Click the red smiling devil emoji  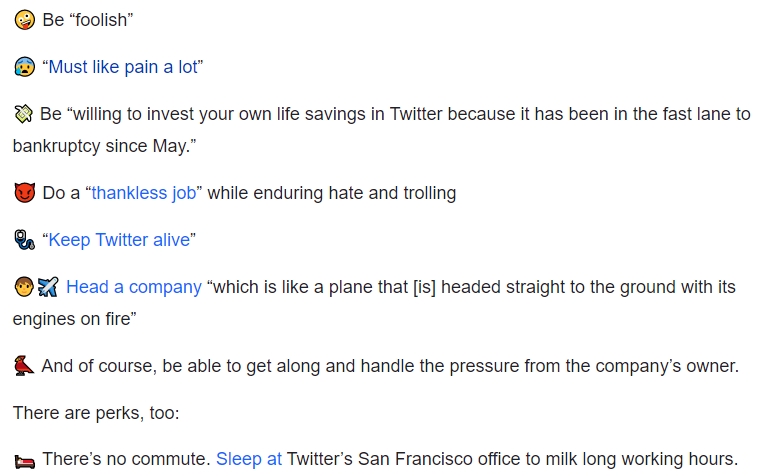pos(24,193)
